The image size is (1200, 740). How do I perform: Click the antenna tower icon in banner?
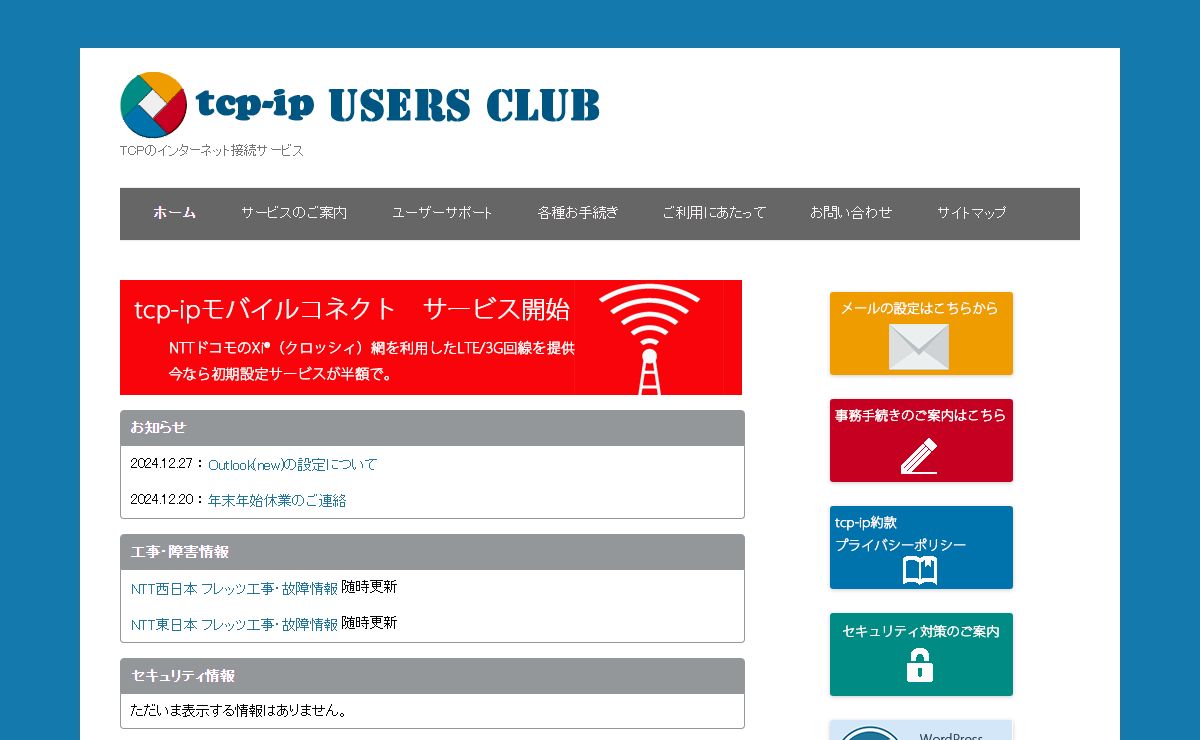[x=649, y=339]
